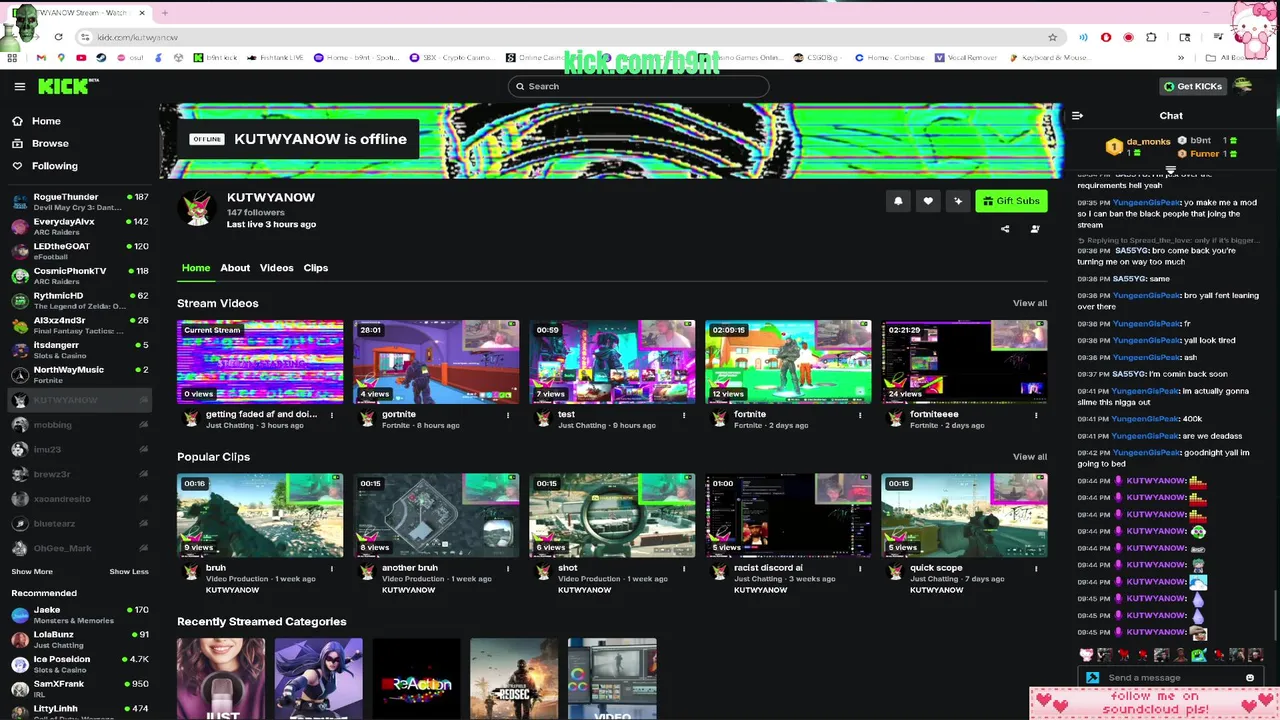Expand the gift leaderboard chevron in chat
This screenshot has height=720, width=1280.
point(1170,170)
